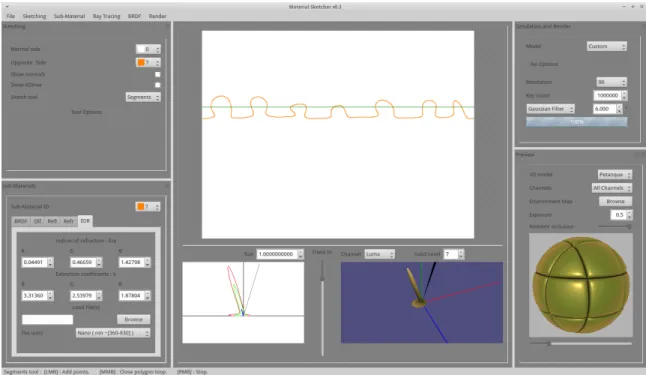
Task: Click status text '[RMB] : Stop.'
Action: (x=192, y=372)
